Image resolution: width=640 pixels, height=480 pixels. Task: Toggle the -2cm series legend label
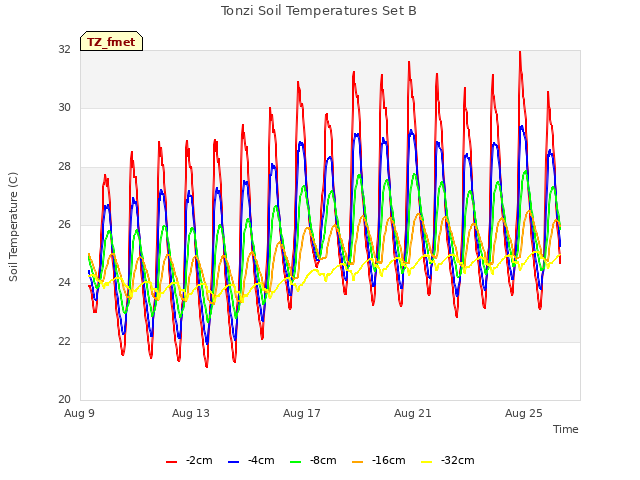pos(199,460)
